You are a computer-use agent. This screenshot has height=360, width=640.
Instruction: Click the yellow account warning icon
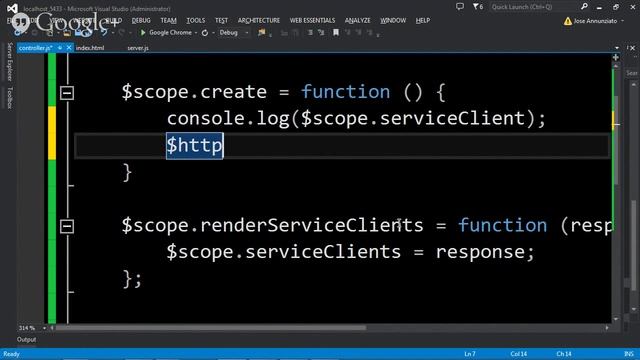tap(568, 21)
